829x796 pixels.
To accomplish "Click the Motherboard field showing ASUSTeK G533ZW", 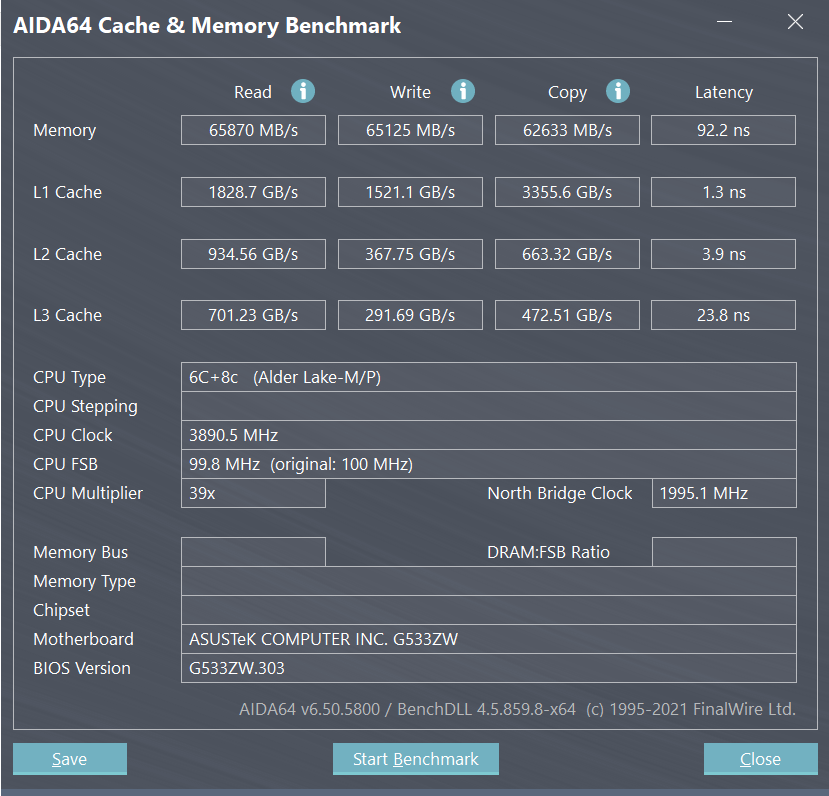I will click(487, 639).
